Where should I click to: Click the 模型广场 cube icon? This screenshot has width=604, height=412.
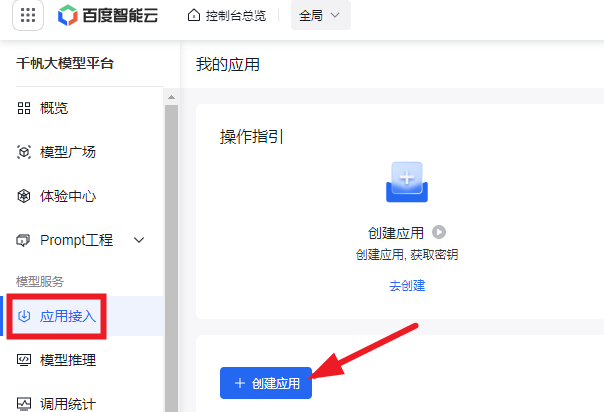pos(24,152)
